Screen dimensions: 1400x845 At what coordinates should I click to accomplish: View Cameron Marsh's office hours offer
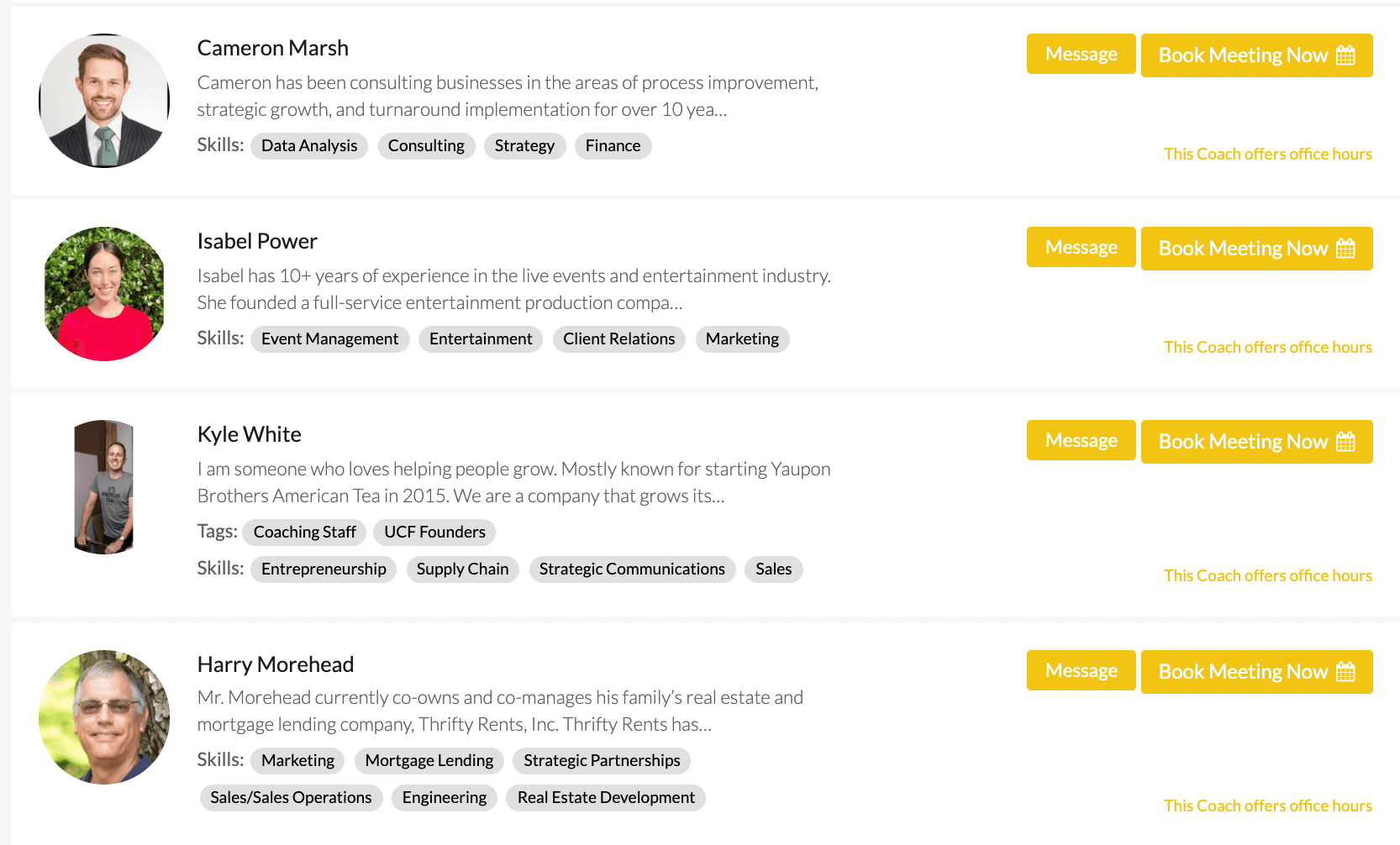(x=1268, y=154)
